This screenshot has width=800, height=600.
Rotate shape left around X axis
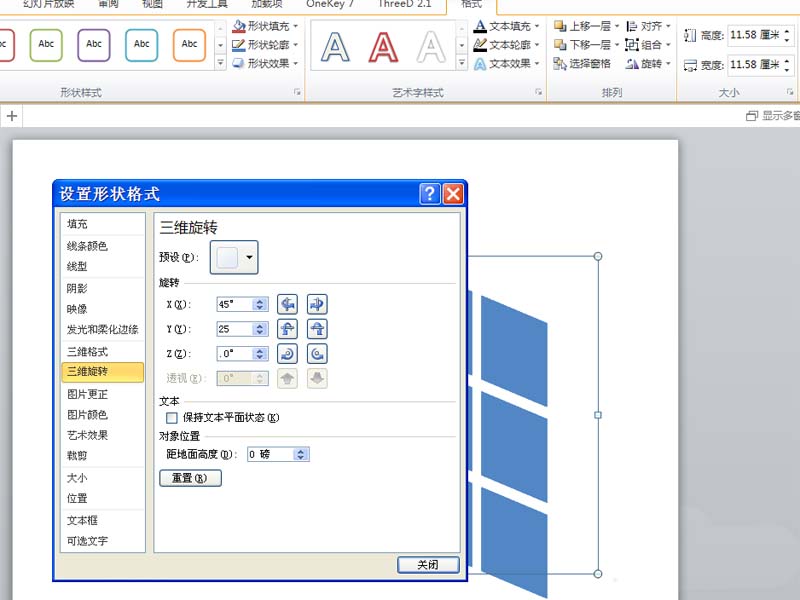[288, 304]
